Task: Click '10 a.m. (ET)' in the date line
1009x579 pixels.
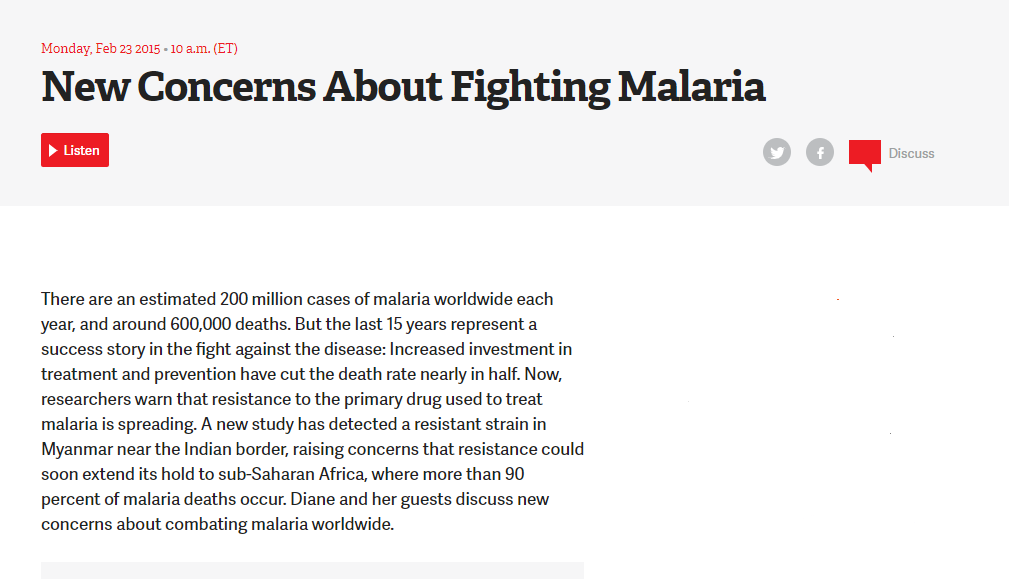Action: pyautogui.click(x=207, y=48)
